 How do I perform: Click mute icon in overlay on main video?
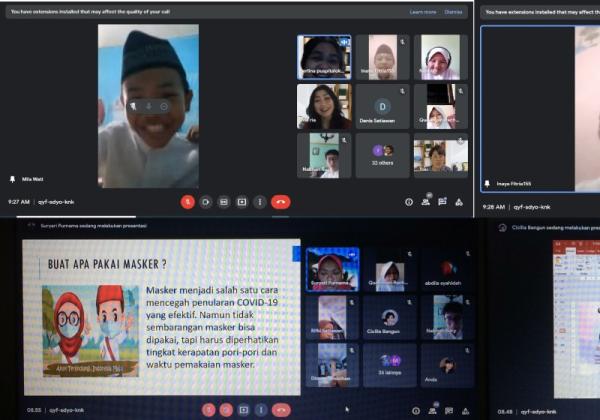click(x=148, y=106)
